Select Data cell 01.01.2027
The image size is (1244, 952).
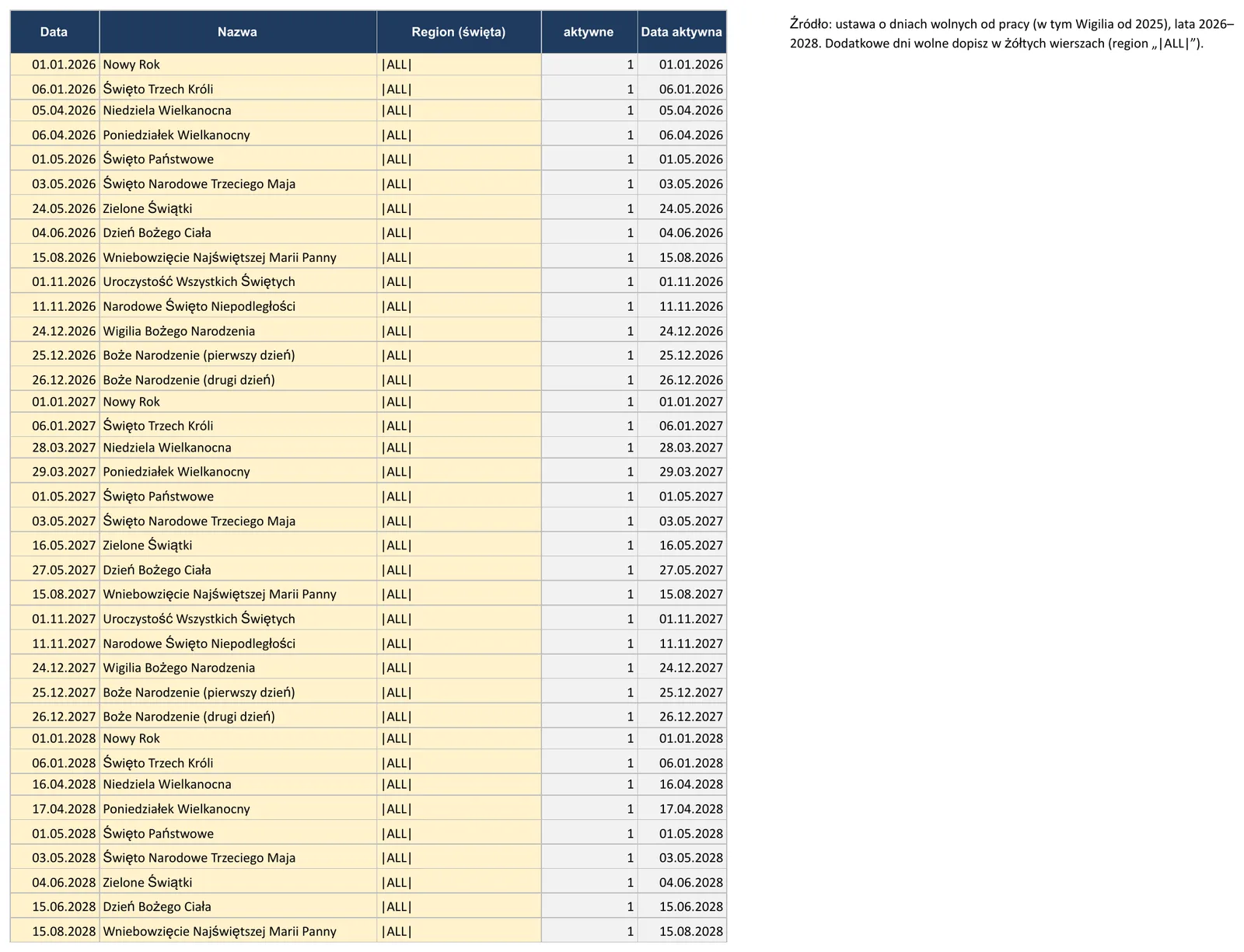54,402
